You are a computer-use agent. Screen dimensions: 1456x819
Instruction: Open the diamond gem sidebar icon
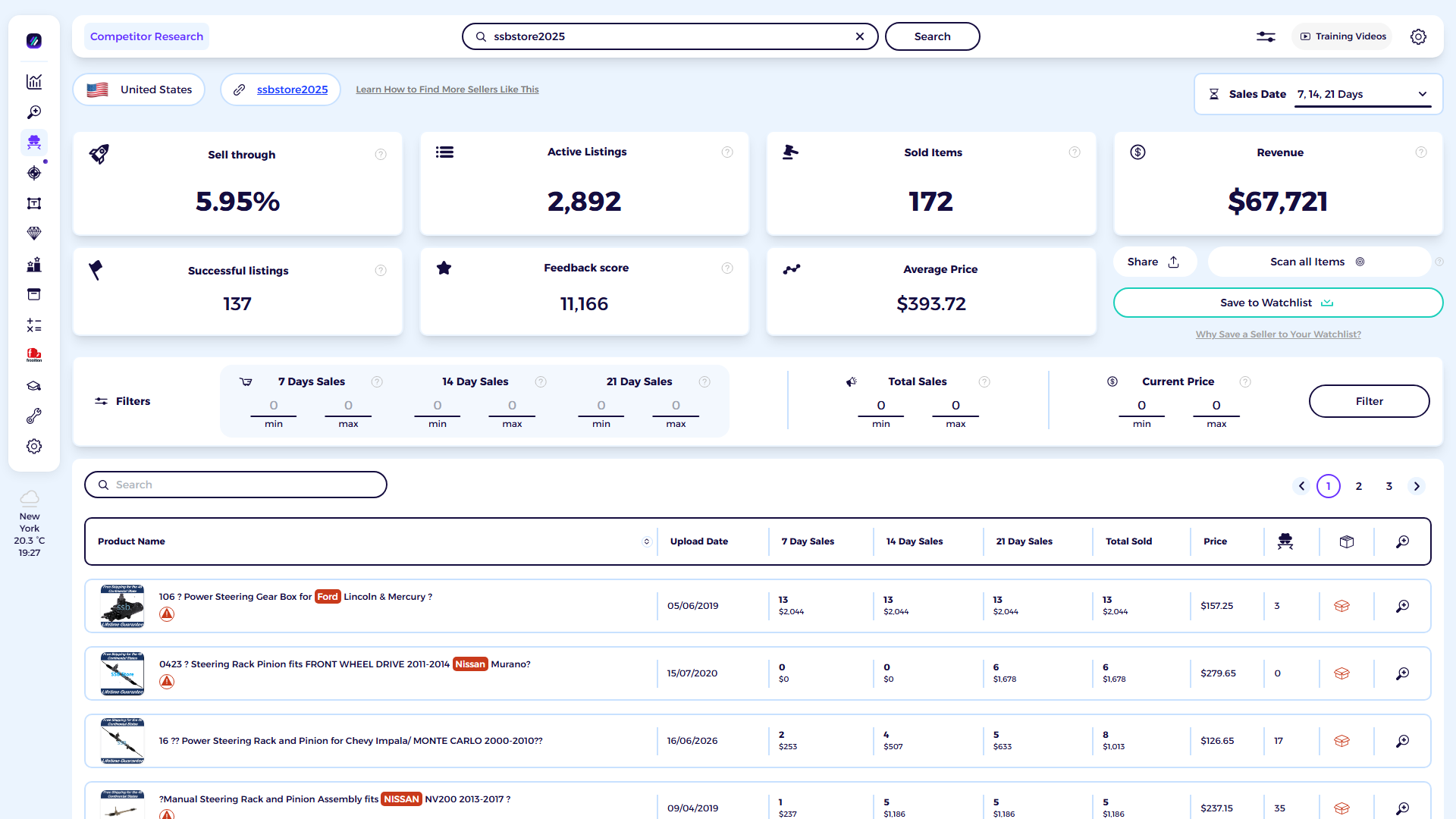tap(34, 234)
